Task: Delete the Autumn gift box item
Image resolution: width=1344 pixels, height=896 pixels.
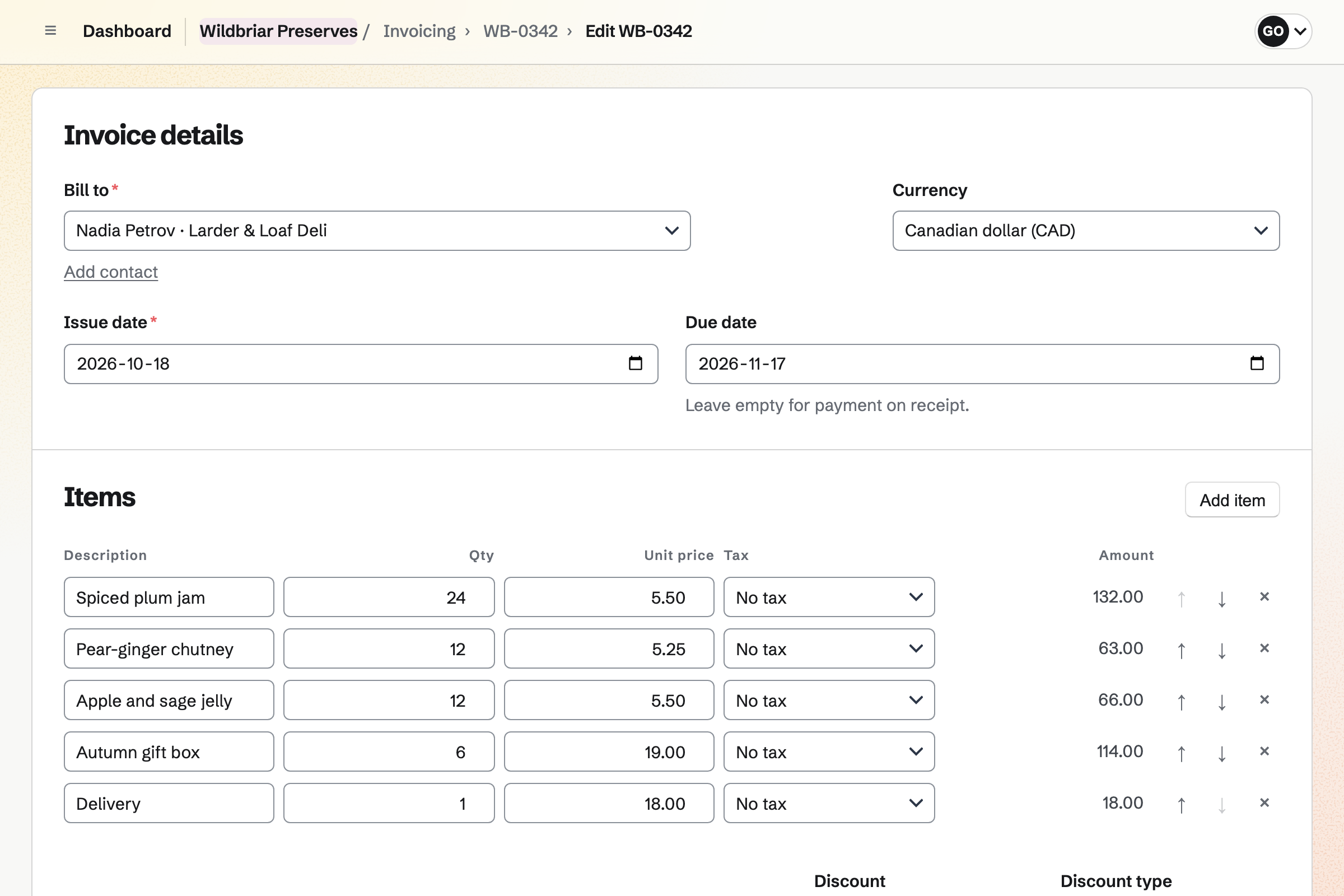Action: coord(1264,751)
